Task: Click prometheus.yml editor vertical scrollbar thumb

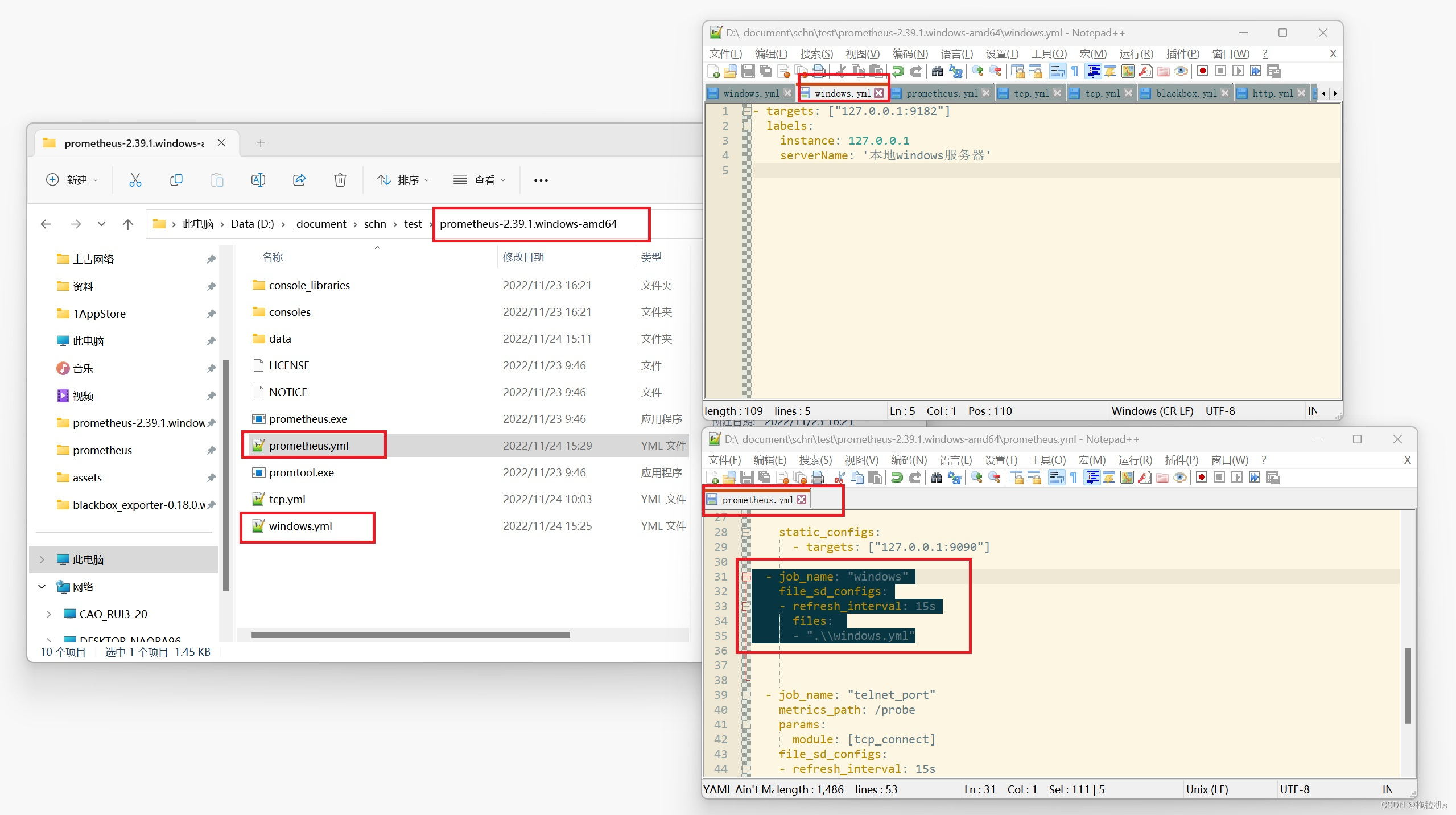Action: tap(1408, 685)
